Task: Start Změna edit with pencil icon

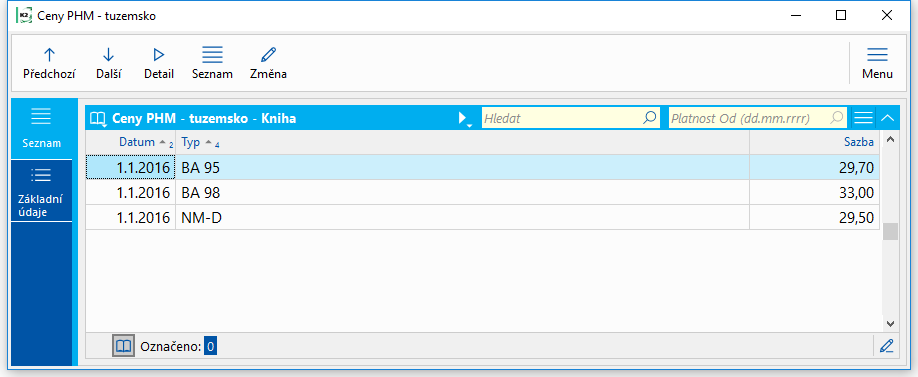Action: (x=268, y=63)
